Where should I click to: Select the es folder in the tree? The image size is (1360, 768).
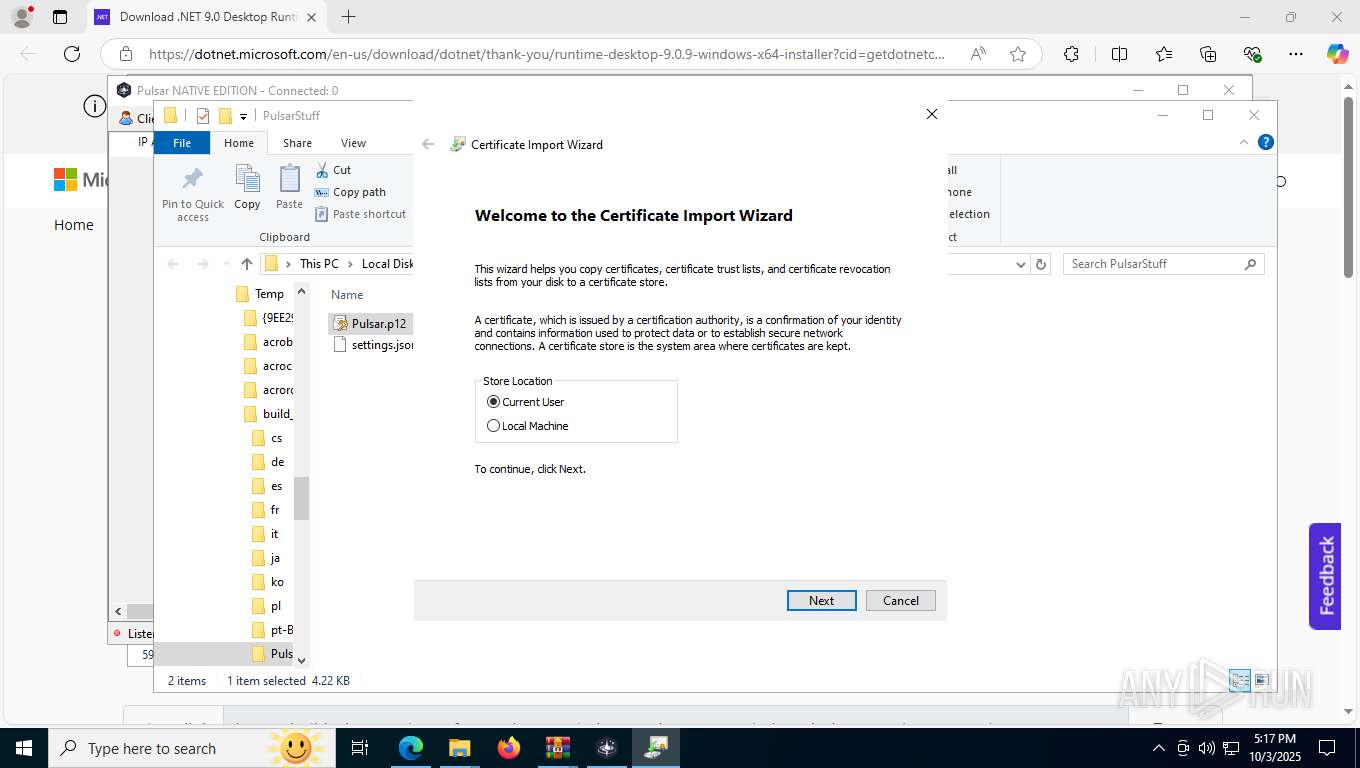pos(268,486)
